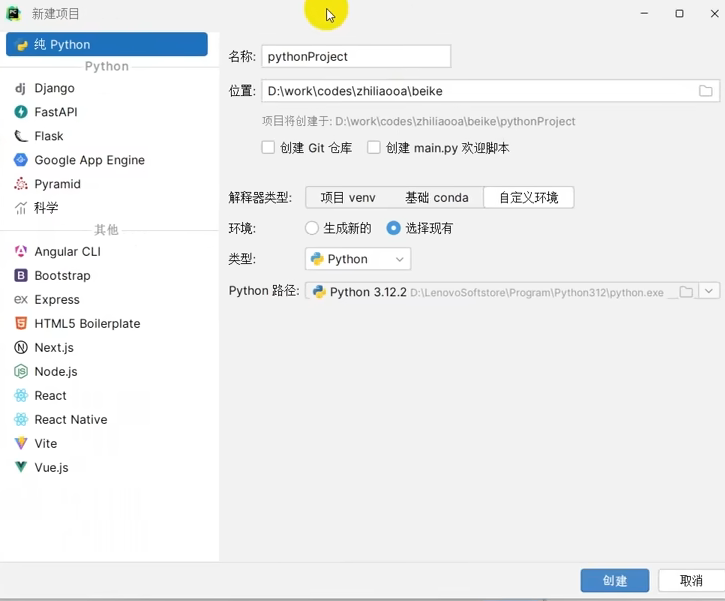Click Angular CLI label in list
Screen dimensions: 725x601
pyautogui.click(x=68, y=251)
